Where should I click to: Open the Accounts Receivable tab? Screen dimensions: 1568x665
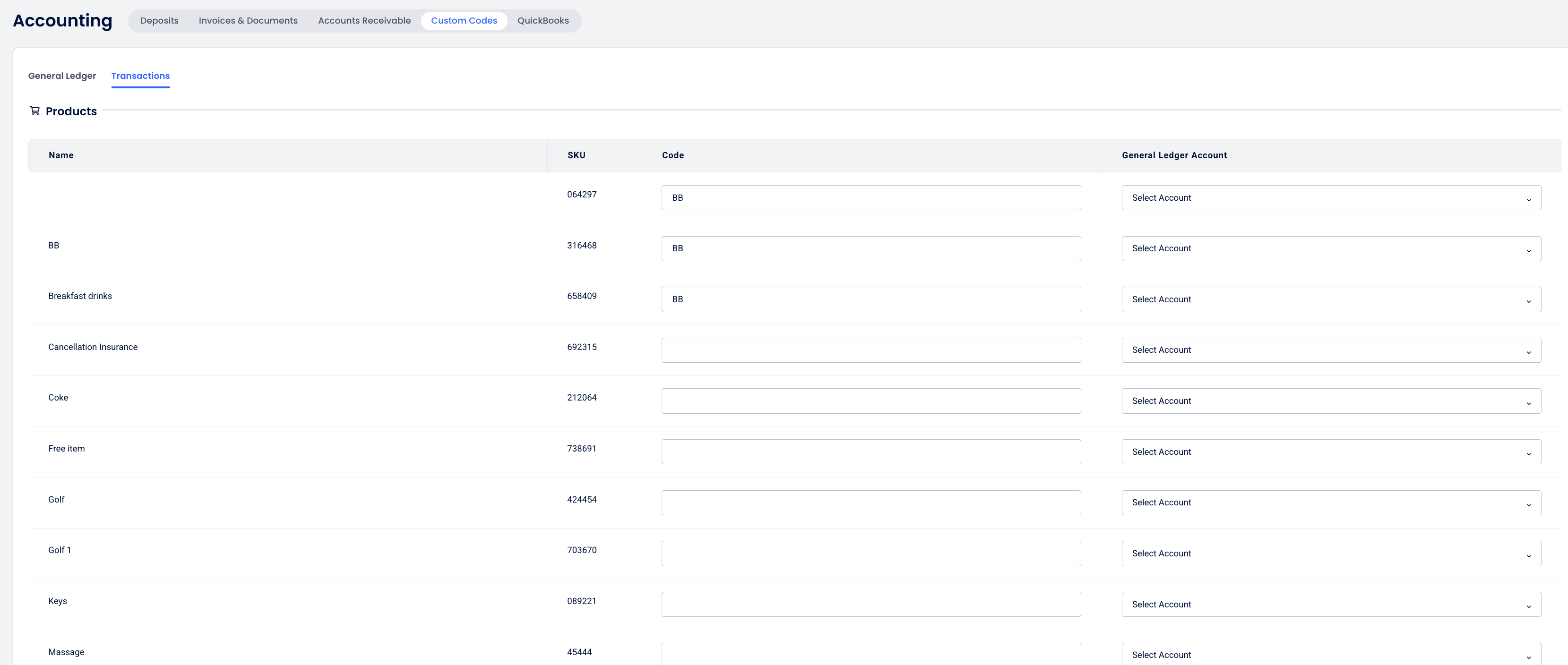[x=364, y=21]
